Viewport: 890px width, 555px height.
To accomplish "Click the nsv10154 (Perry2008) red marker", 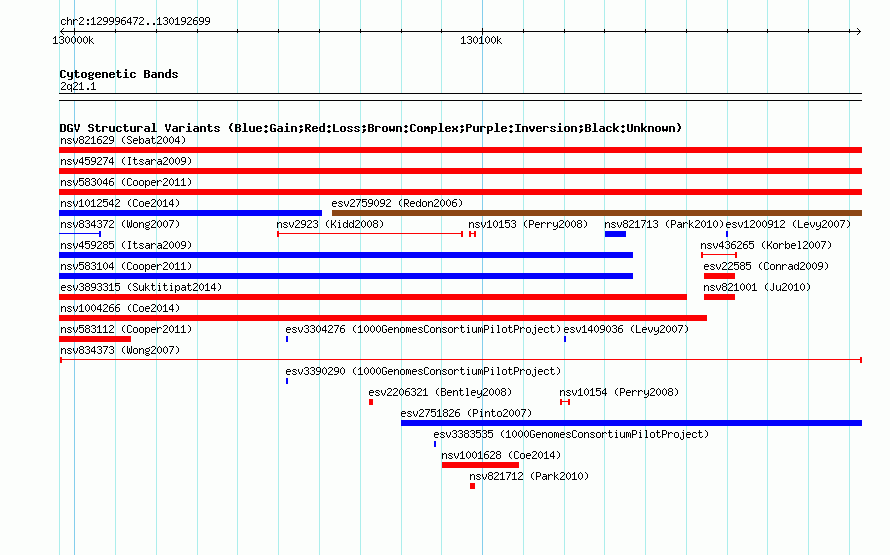I will [x=565, y=402].
